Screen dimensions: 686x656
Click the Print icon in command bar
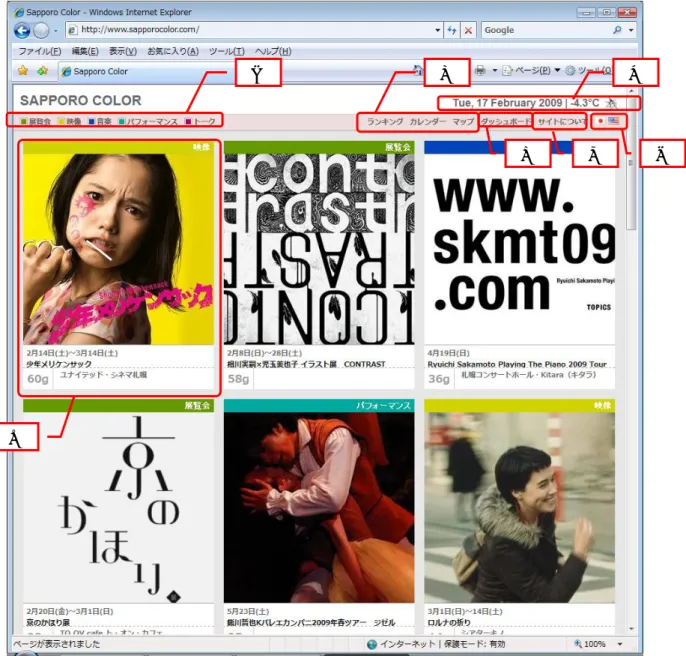tap(480, 70)
